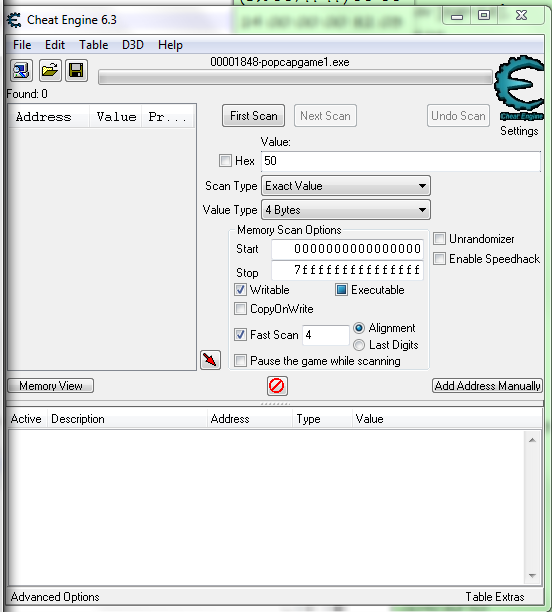The height and width of the screenshot is (612, 552).
Task: Select the Last Digits radio button
Action: [x=359, y=345]
